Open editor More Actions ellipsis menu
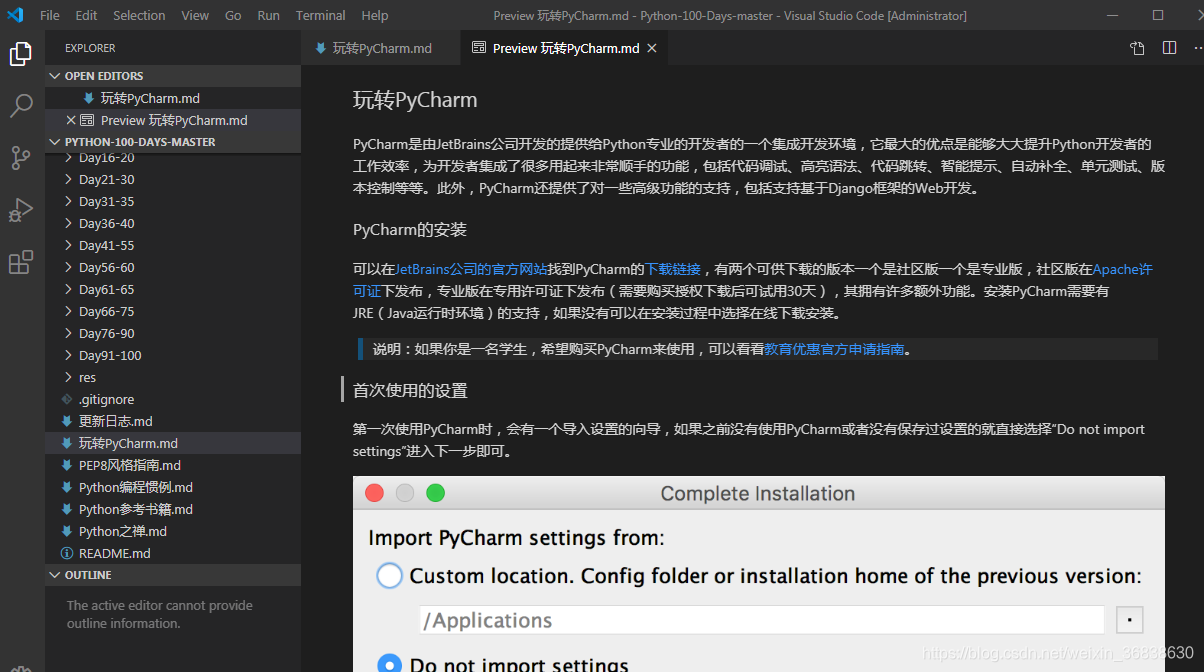This screenshot has height=672, width=1204. pyautogui.click(x=1200, y=48)
